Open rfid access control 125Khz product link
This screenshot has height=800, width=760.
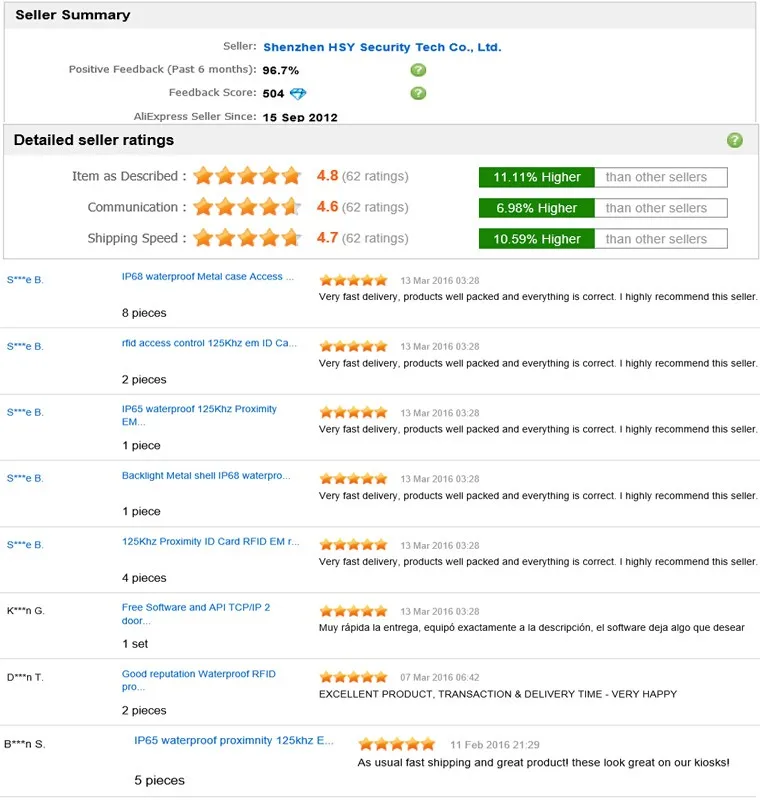click(x=209, y=343)
